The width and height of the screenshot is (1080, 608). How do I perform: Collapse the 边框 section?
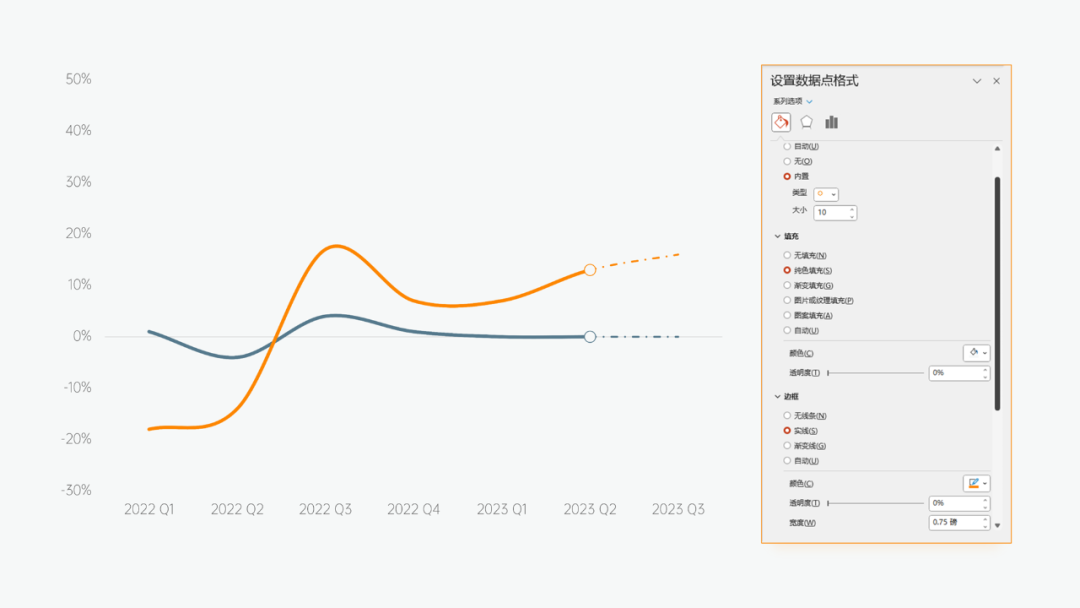tap(778, 397)
